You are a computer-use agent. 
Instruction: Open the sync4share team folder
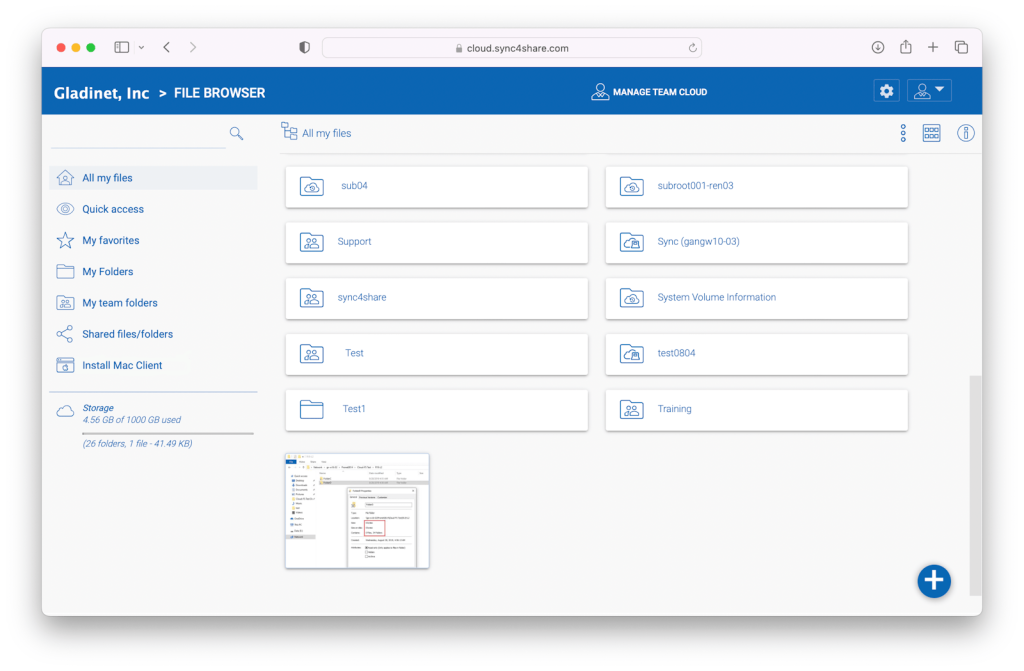click(x=436, y=298)
